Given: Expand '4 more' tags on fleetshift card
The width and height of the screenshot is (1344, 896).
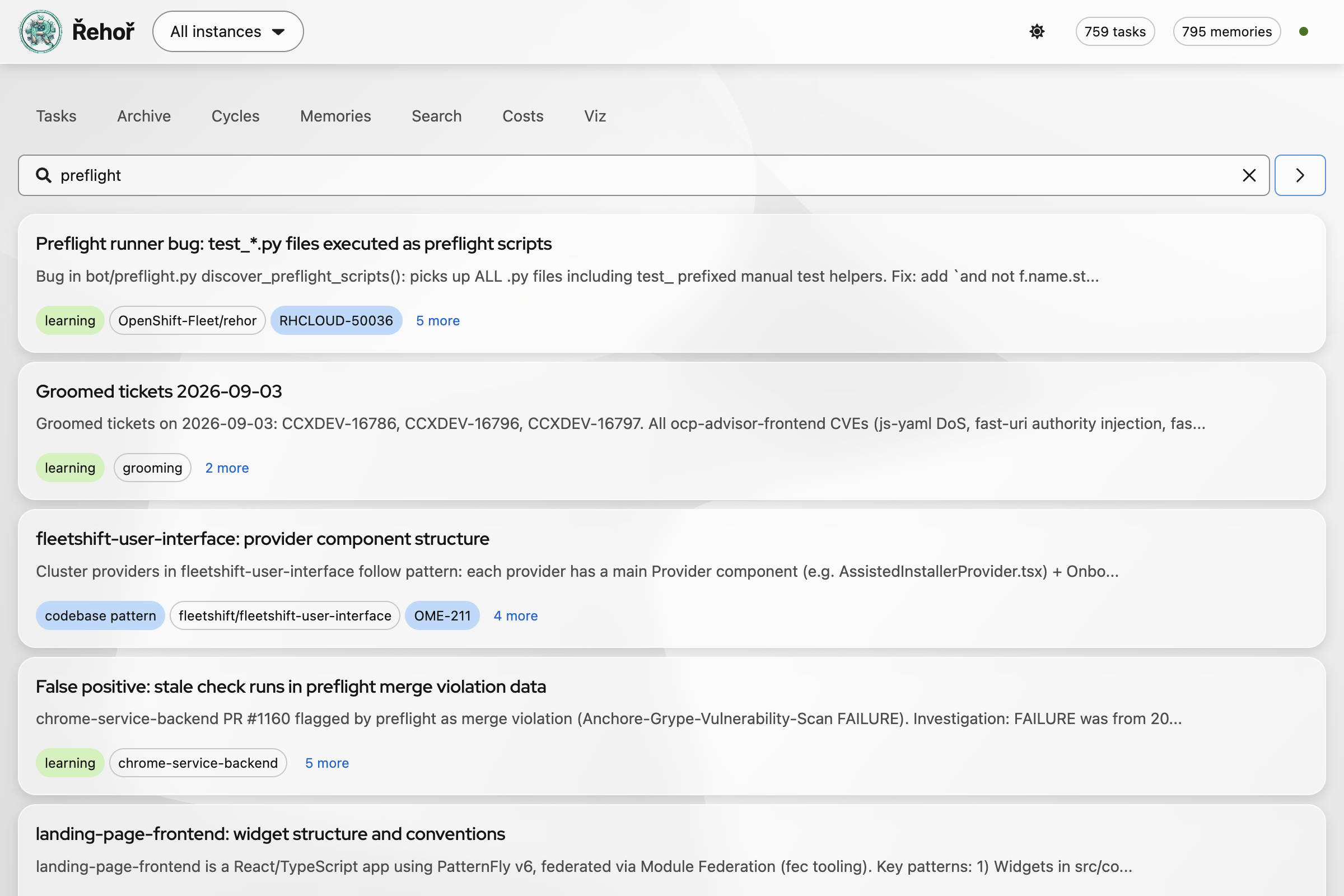Looking at the screenshot, I should [515, 616].
